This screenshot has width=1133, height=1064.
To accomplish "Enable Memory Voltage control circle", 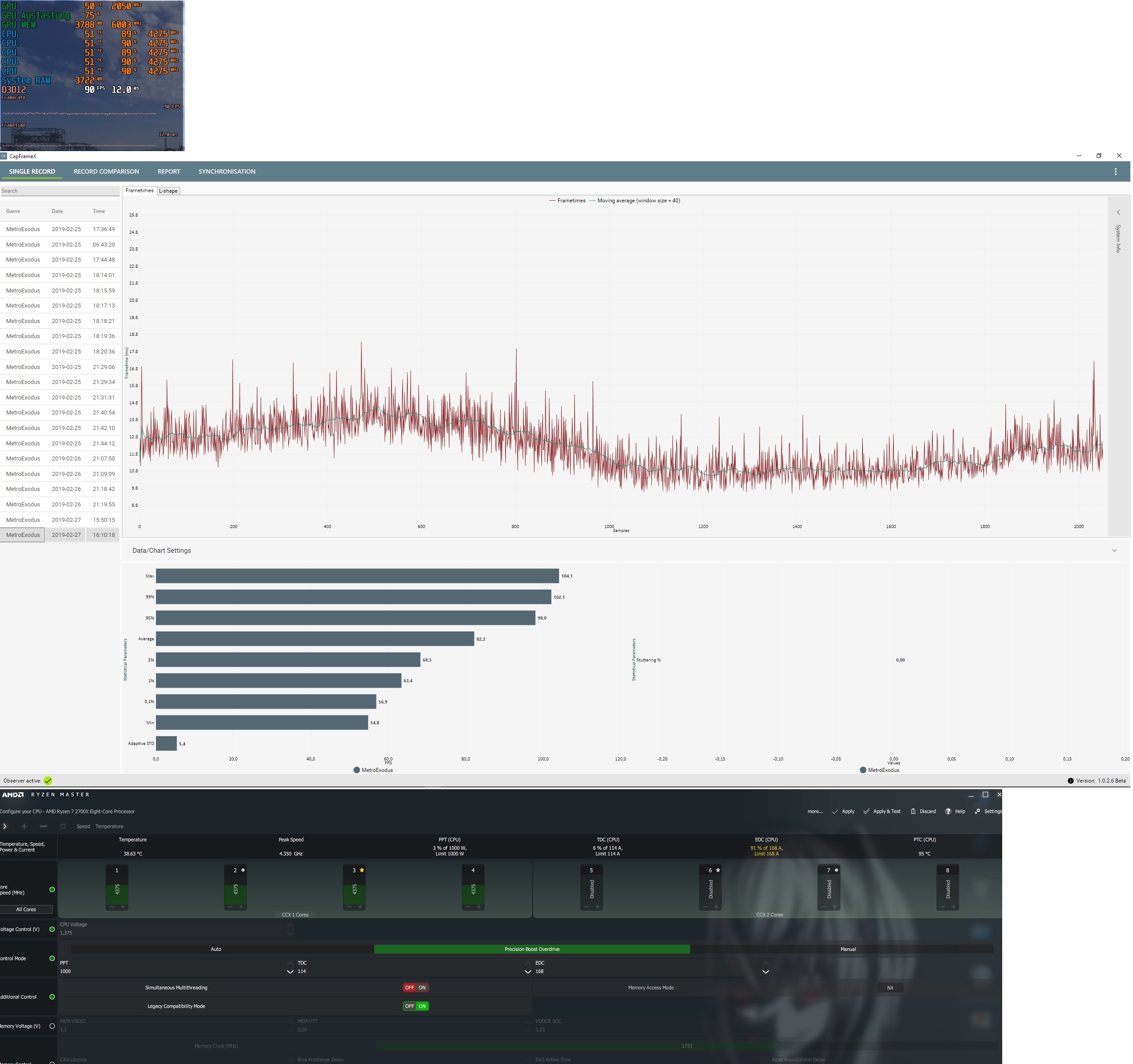I will (x=52, y=1026).
